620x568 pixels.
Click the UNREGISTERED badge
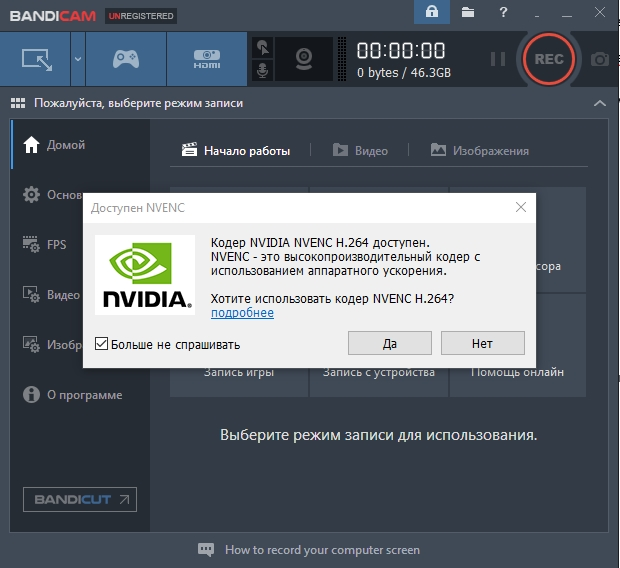[141, 16]
